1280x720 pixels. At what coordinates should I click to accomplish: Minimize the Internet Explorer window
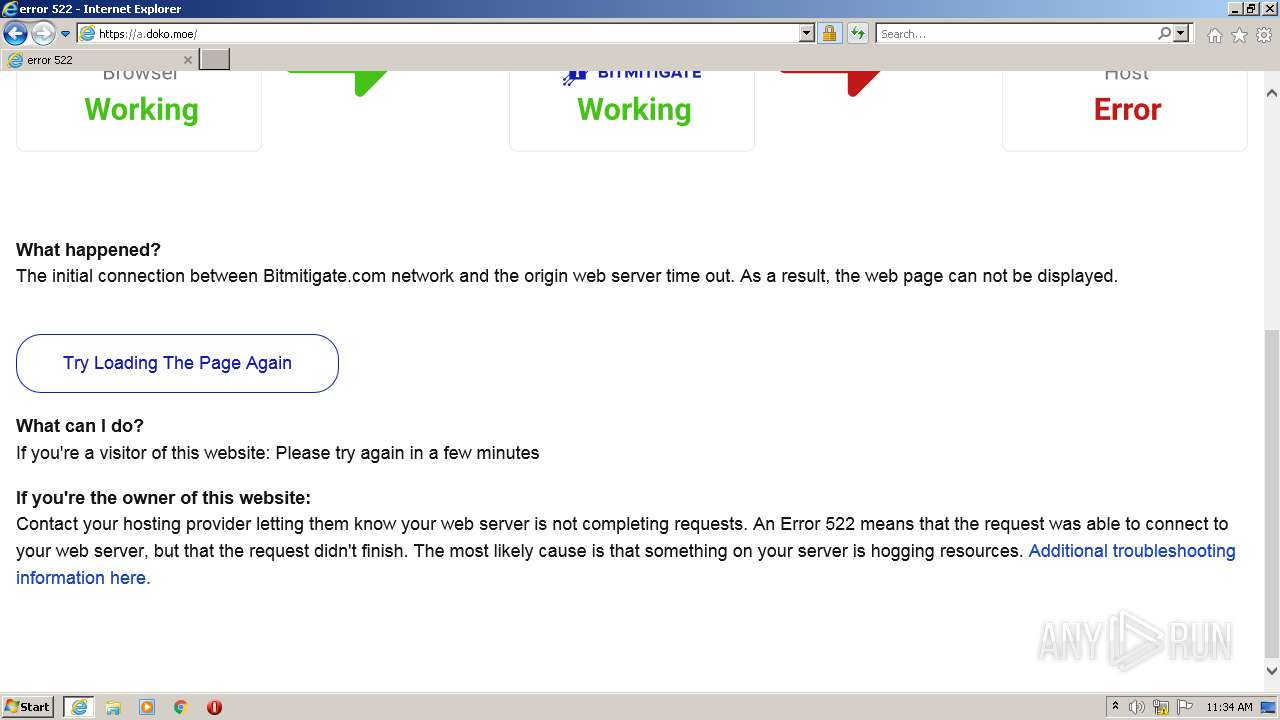pyautogui.click(x=1235, y=9)
